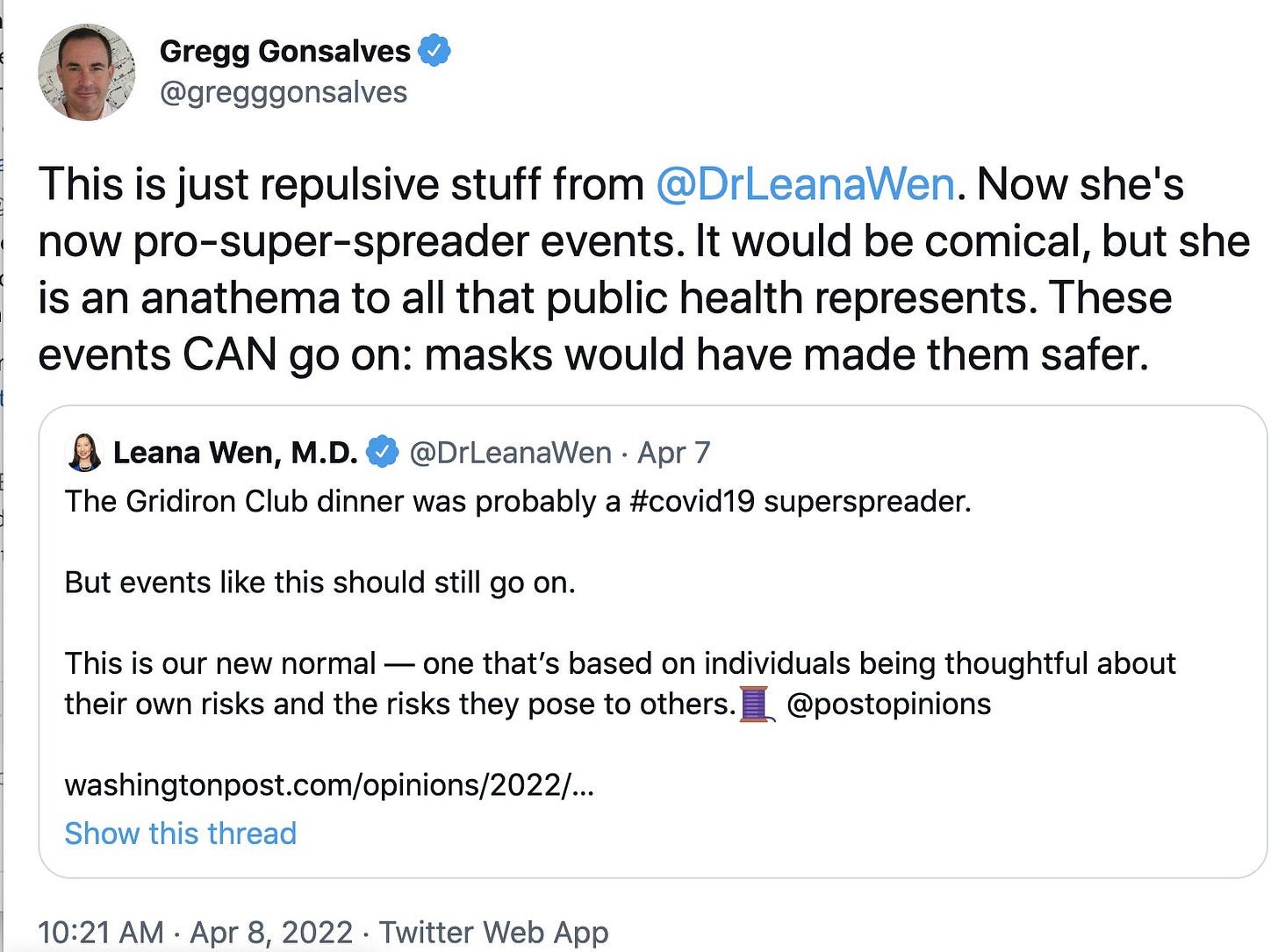Click the Show this thread link

pyautogui.click(x=180, y=833)
